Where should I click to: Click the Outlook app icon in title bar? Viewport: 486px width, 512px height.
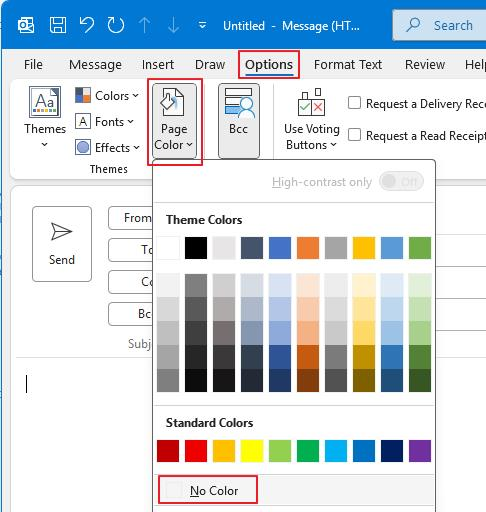tap(26, 25)
